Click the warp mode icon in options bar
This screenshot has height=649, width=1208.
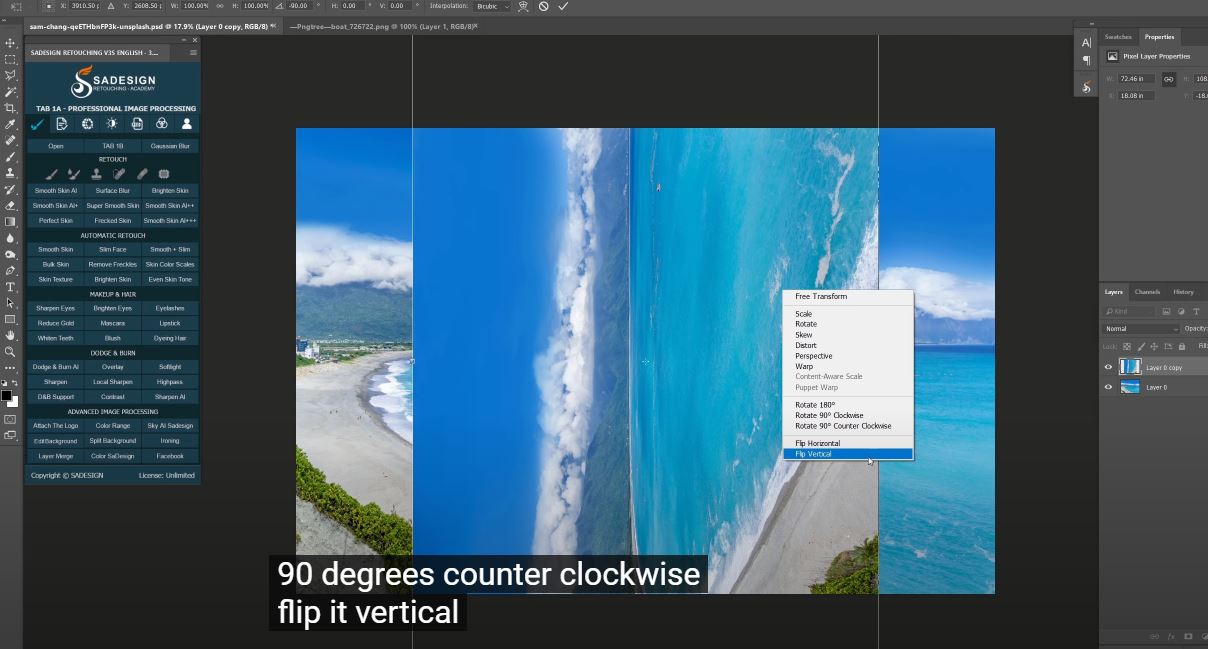coord(523,6)
